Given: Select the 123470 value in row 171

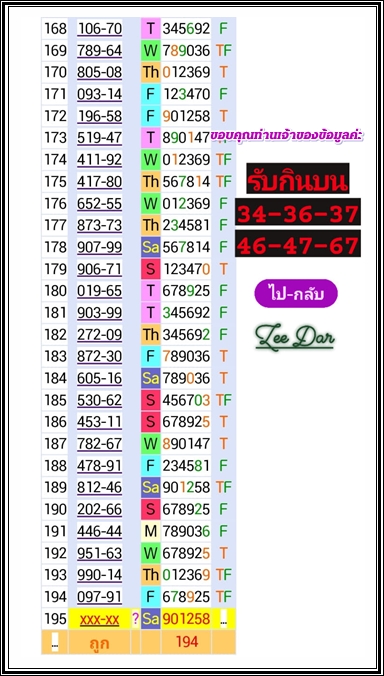Looking at the screenshot, I should tap(186, 94).
